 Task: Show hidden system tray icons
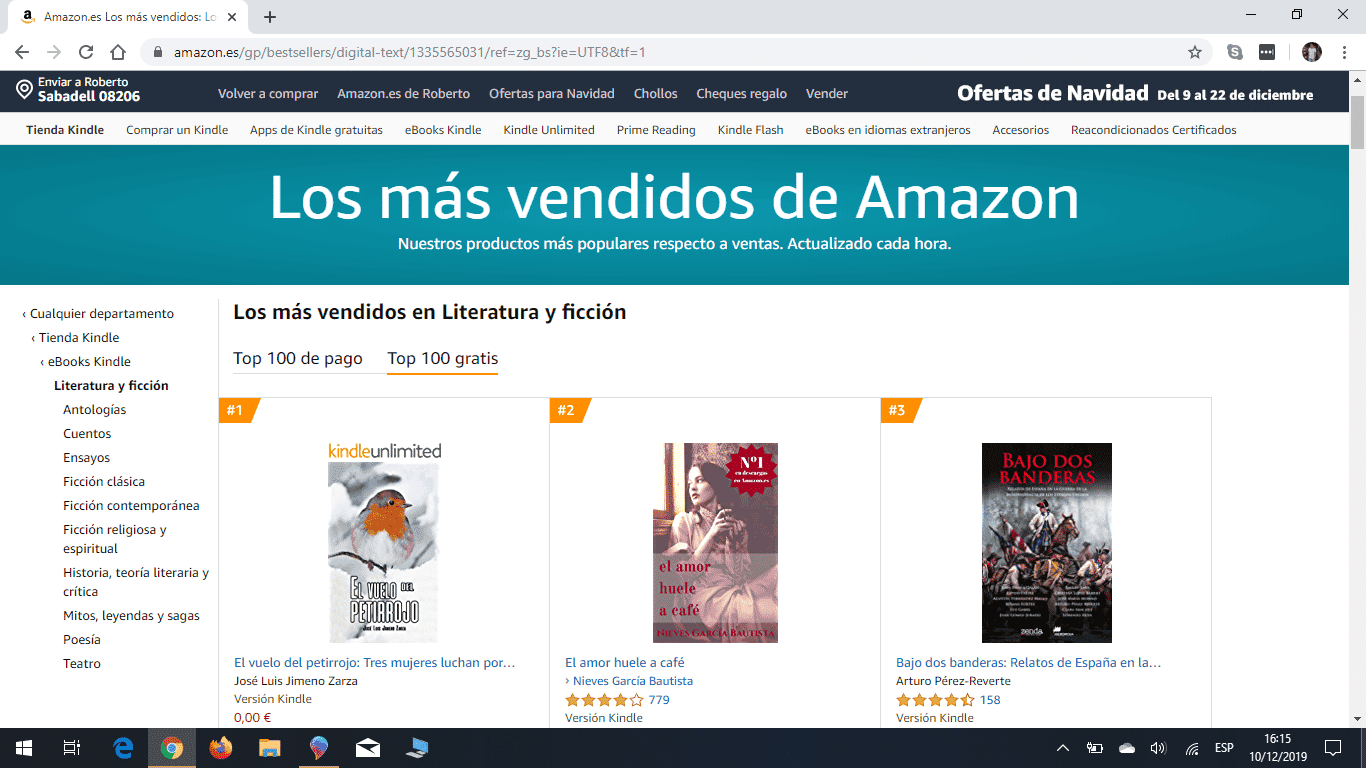[1063, 747]
